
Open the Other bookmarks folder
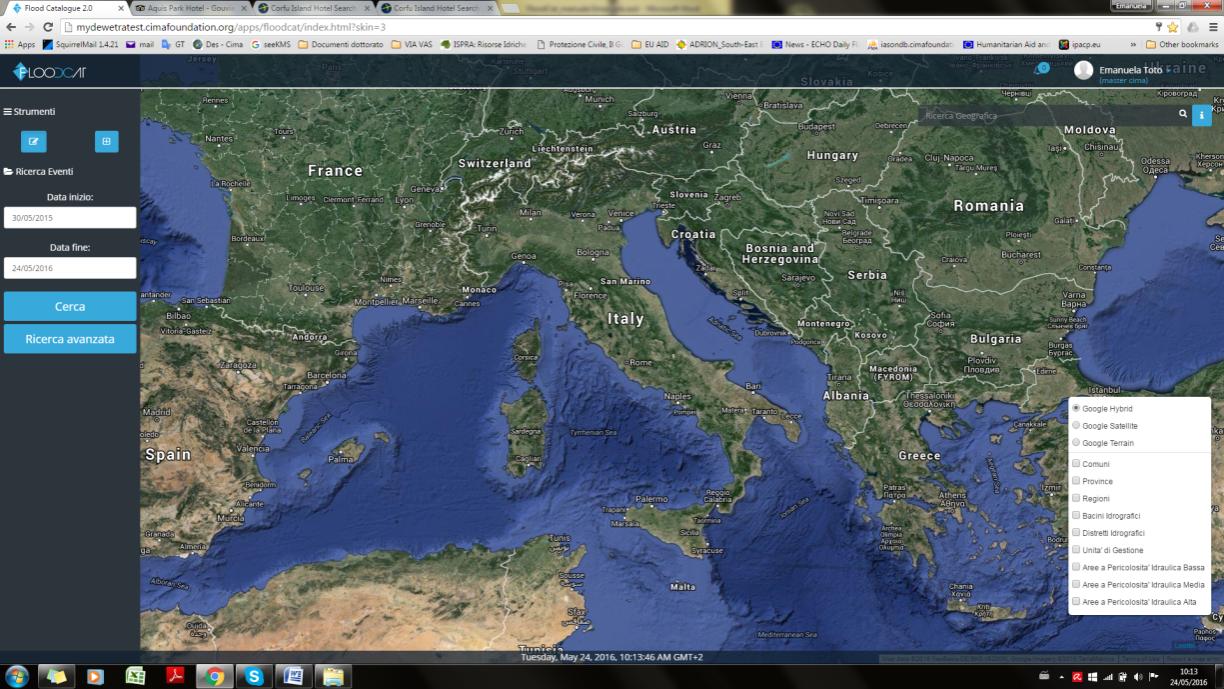[1182, 44]
